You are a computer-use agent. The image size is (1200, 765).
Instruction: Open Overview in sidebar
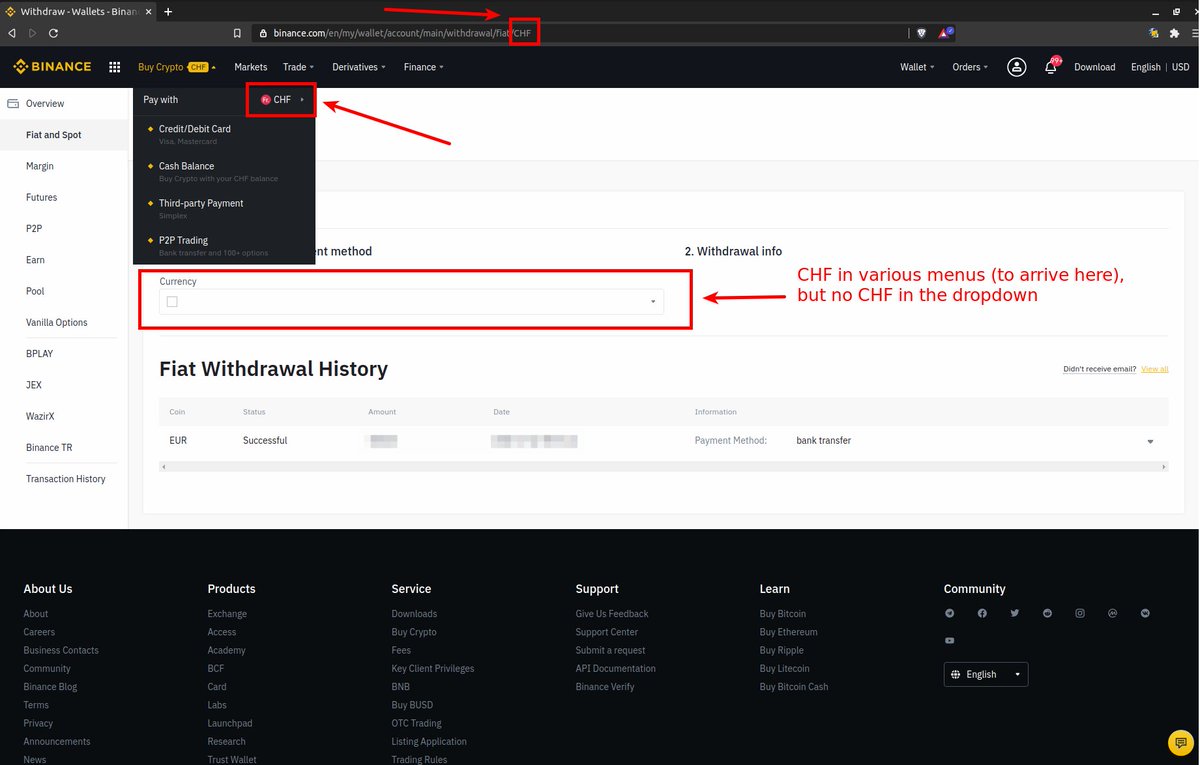click(45, 104)
